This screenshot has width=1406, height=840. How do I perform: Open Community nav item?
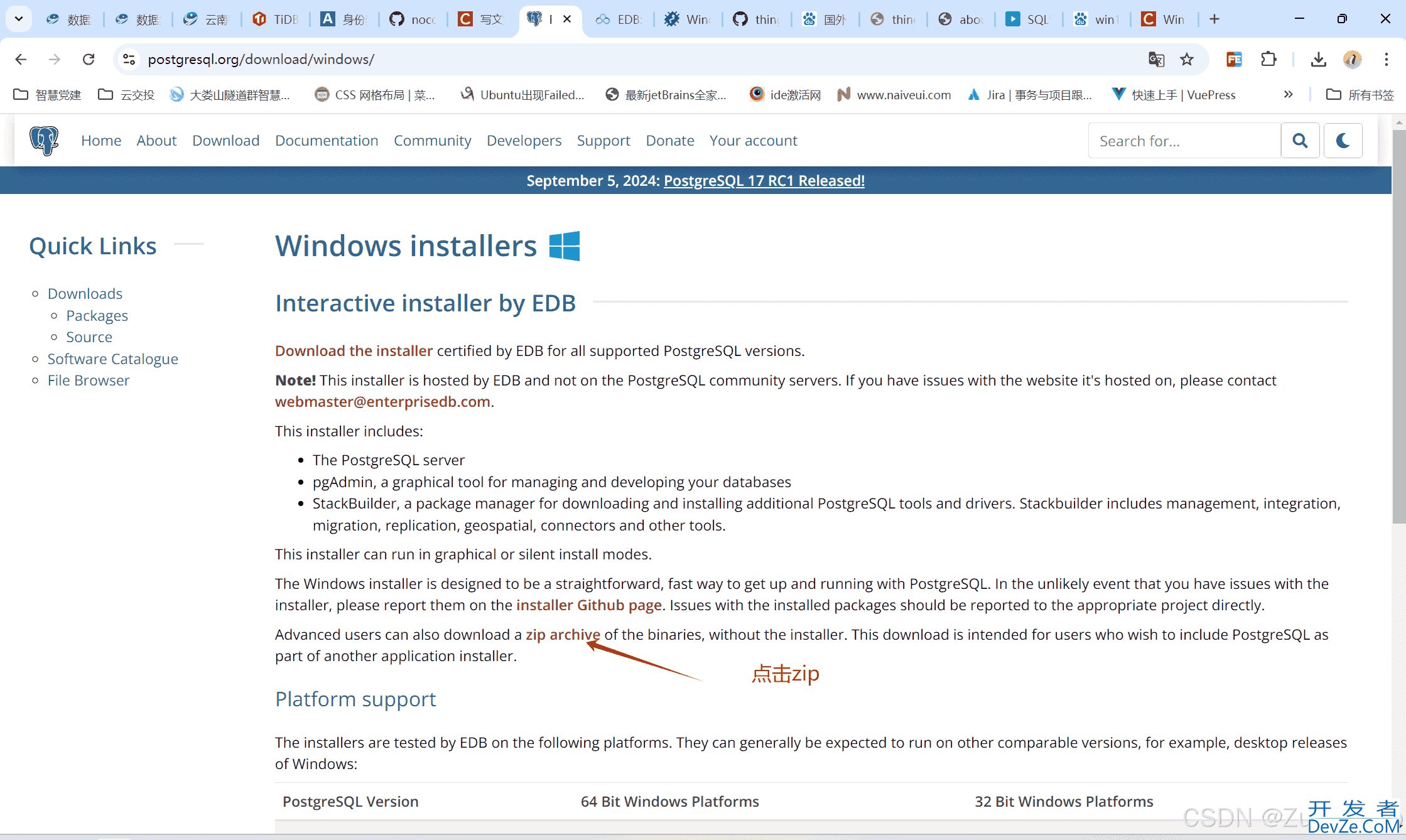[x=433, y=141]
